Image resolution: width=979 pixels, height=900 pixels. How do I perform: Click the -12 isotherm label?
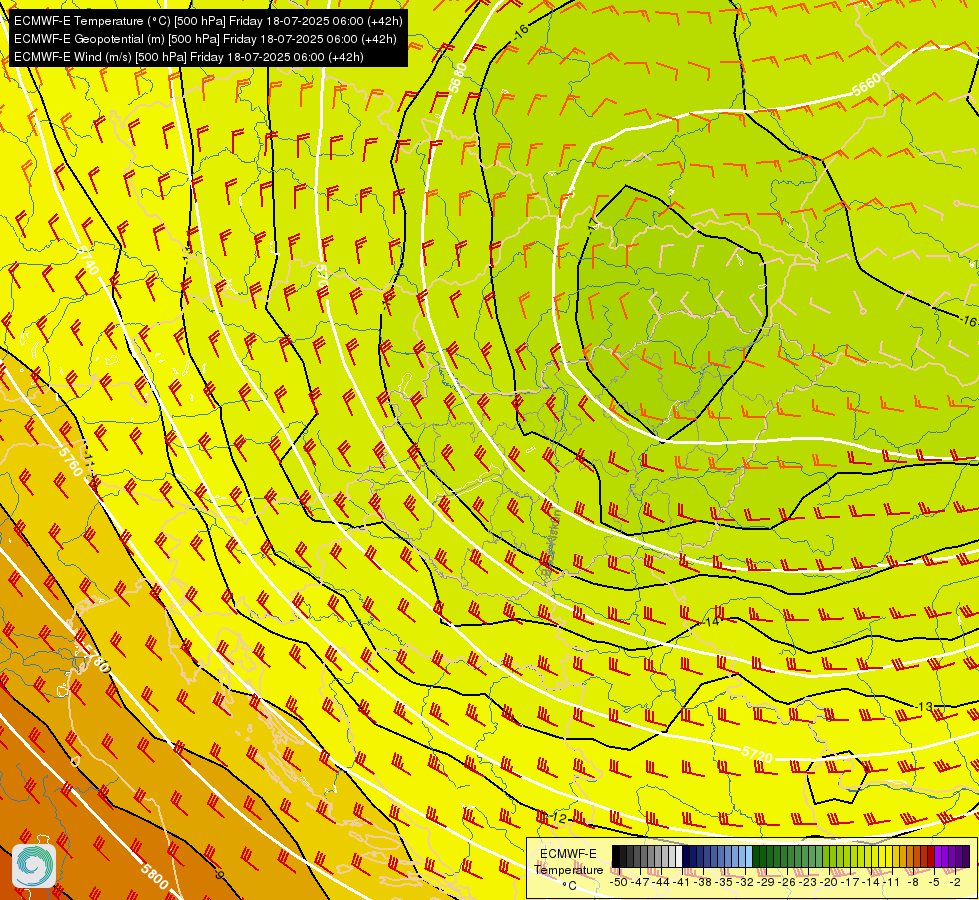pos(558,818)
